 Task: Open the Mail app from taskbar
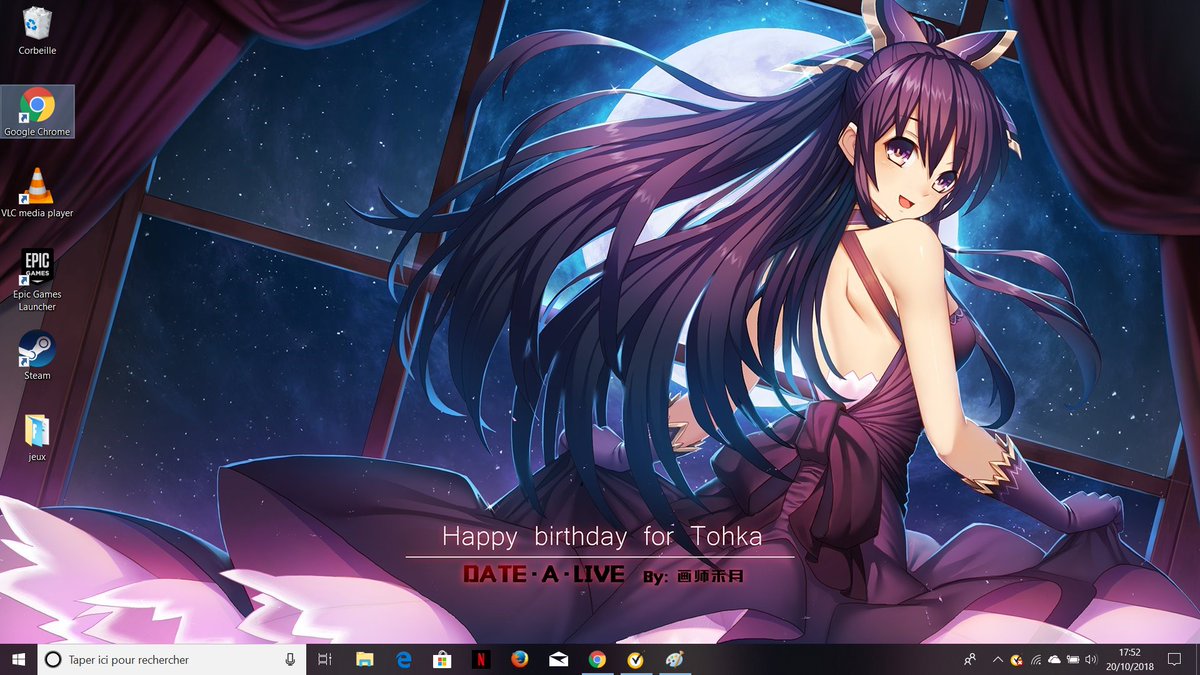click(558, 659)
